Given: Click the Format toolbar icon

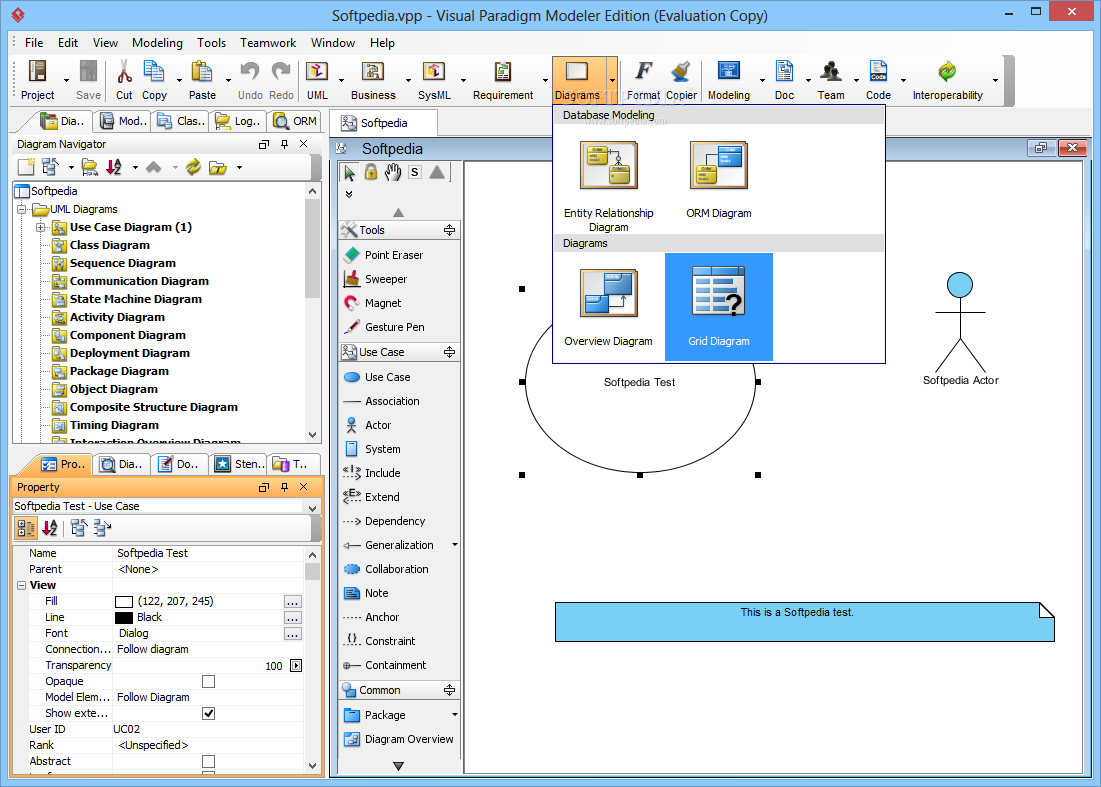Looking at the screenshot, I should (x=643, y=72).
